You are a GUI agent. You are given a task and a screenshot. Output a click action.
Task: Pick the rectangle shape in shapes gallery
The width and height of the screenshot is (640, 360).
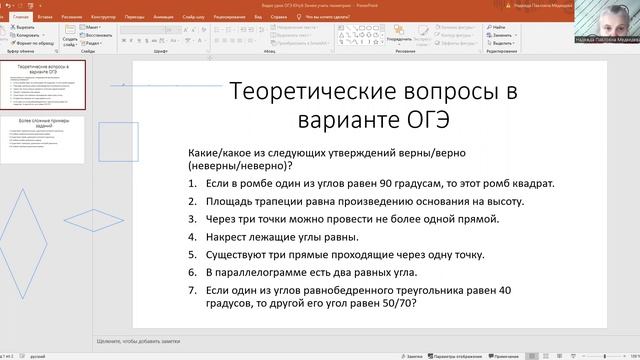pyautogui.click(x=362, y=28)
